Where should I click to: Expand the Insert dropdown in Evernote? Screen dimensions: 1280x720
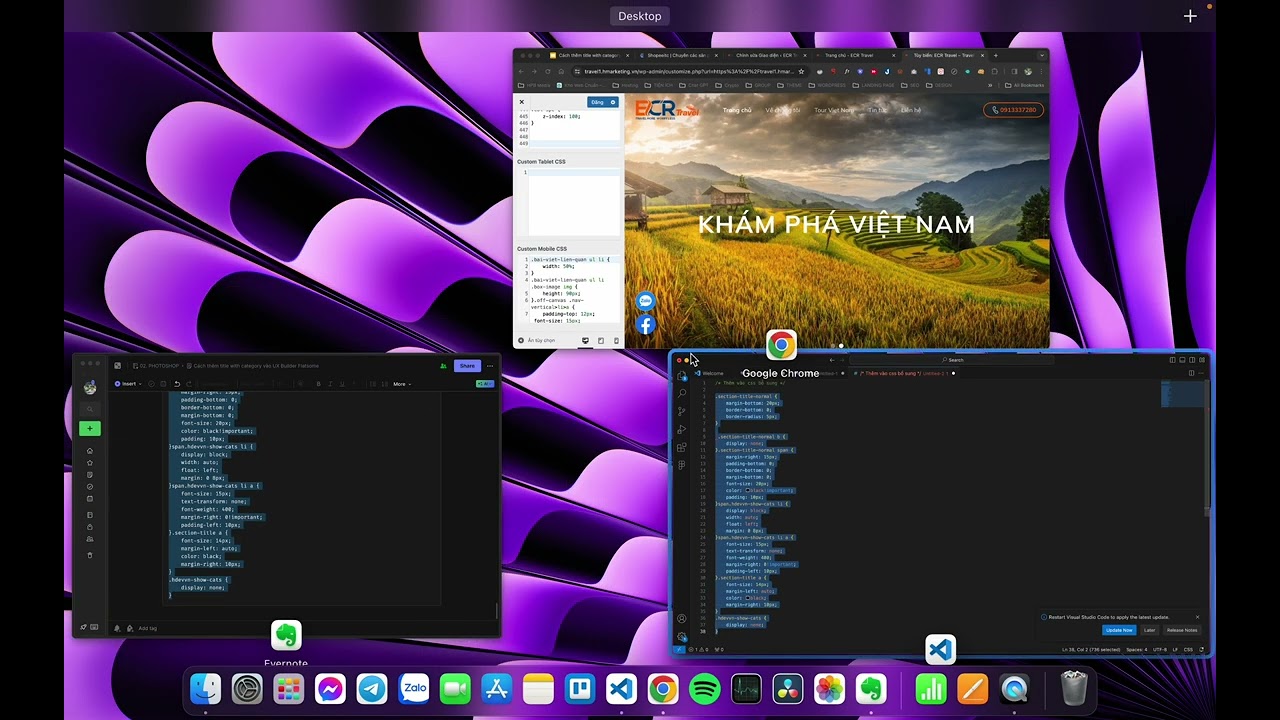[126, 384]
